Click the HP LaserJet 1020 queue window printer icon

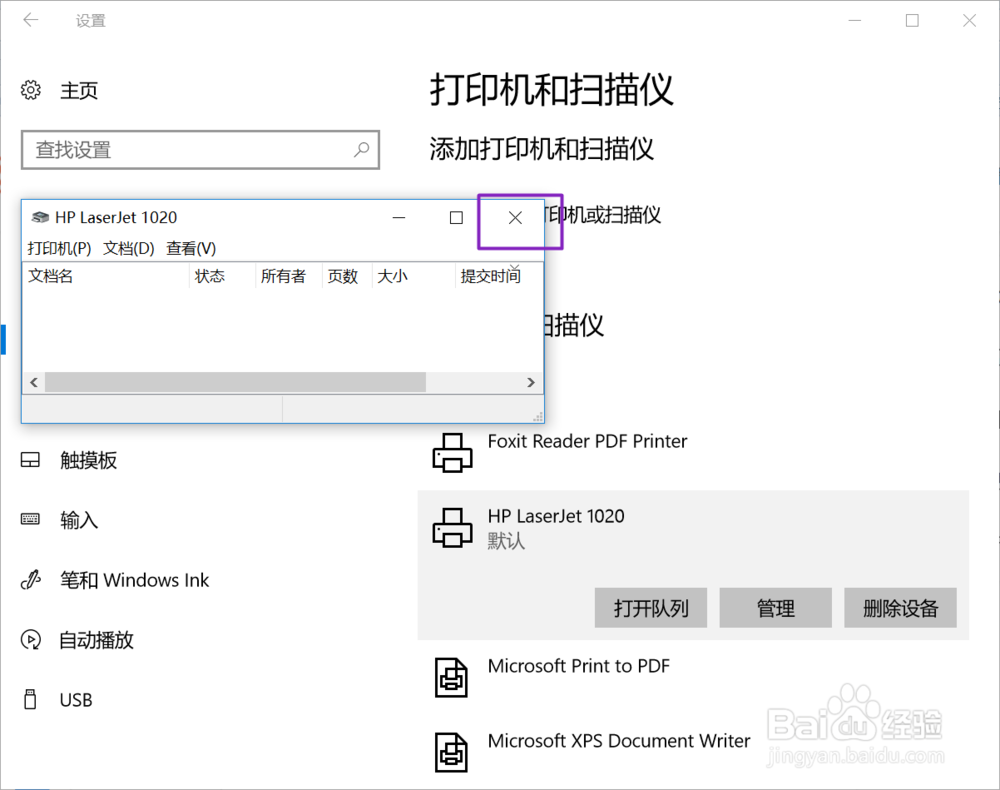(40, 217)
